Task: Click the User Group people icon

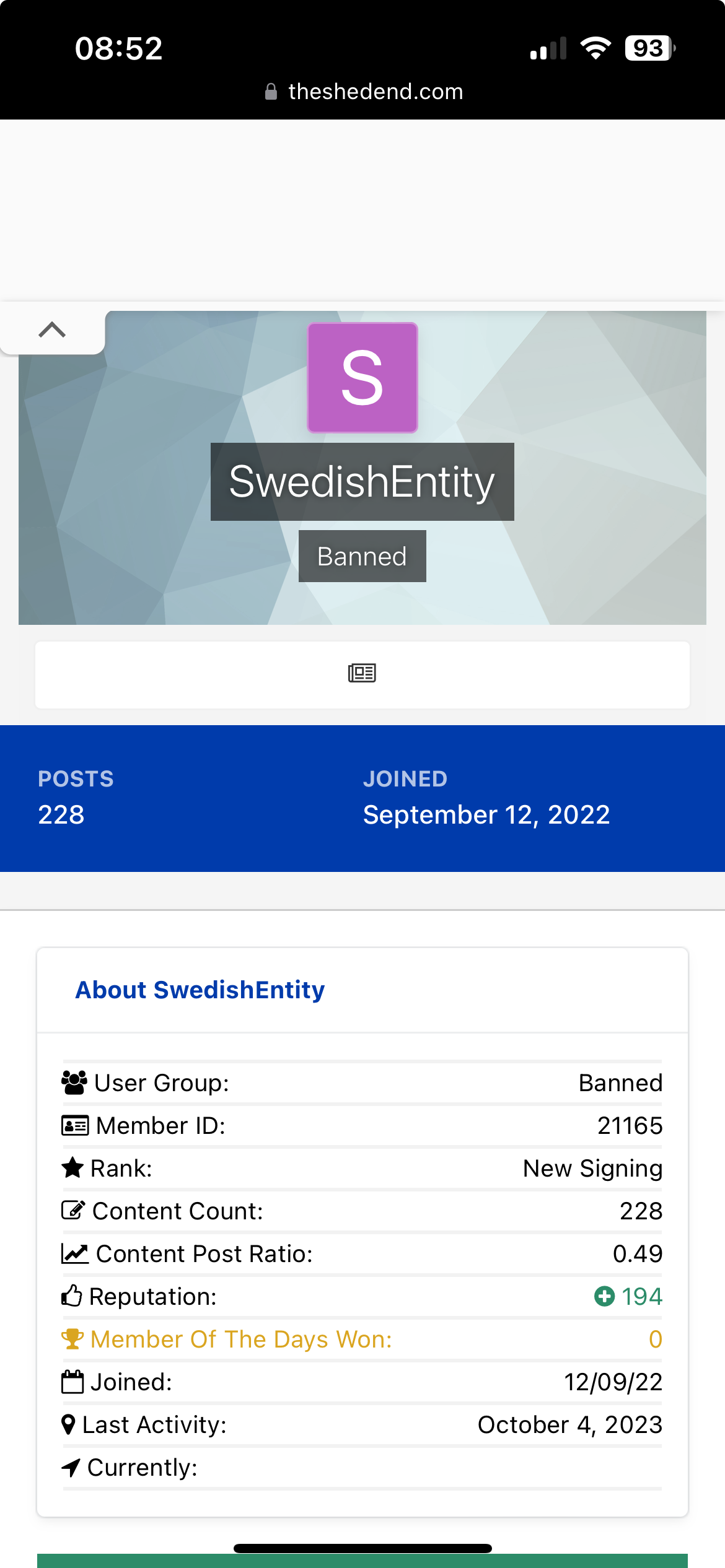Action: click(74, 1083)
